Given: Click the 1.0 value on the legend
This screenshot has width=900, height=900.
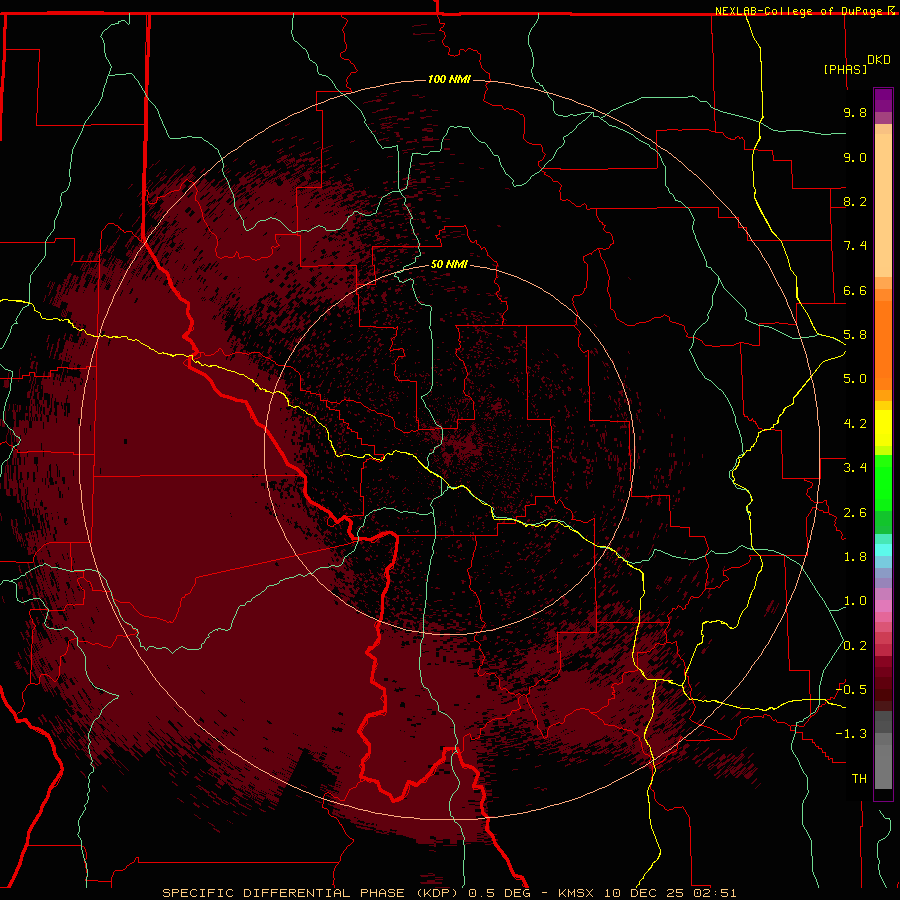Looking at the screenshot, I should pyautogui.click(x=855, y=601).
